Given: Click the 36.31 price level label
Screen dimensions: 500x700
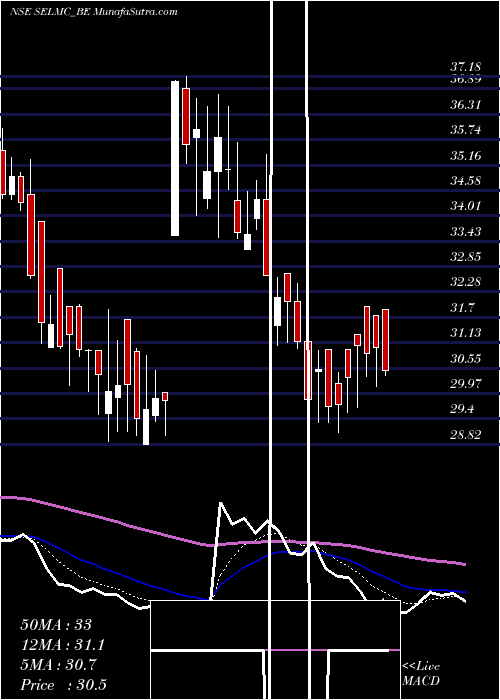Looking at the screenshot, I should pyautogui.click(x=466, y=105).
